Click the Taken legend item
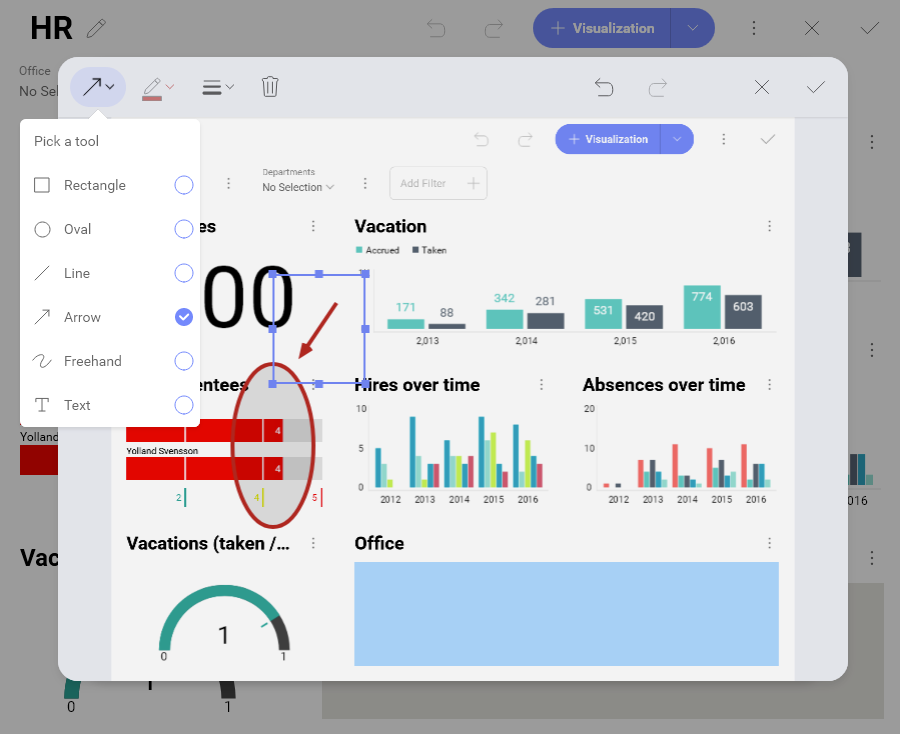Screen dimensions: 900x734 429,250
